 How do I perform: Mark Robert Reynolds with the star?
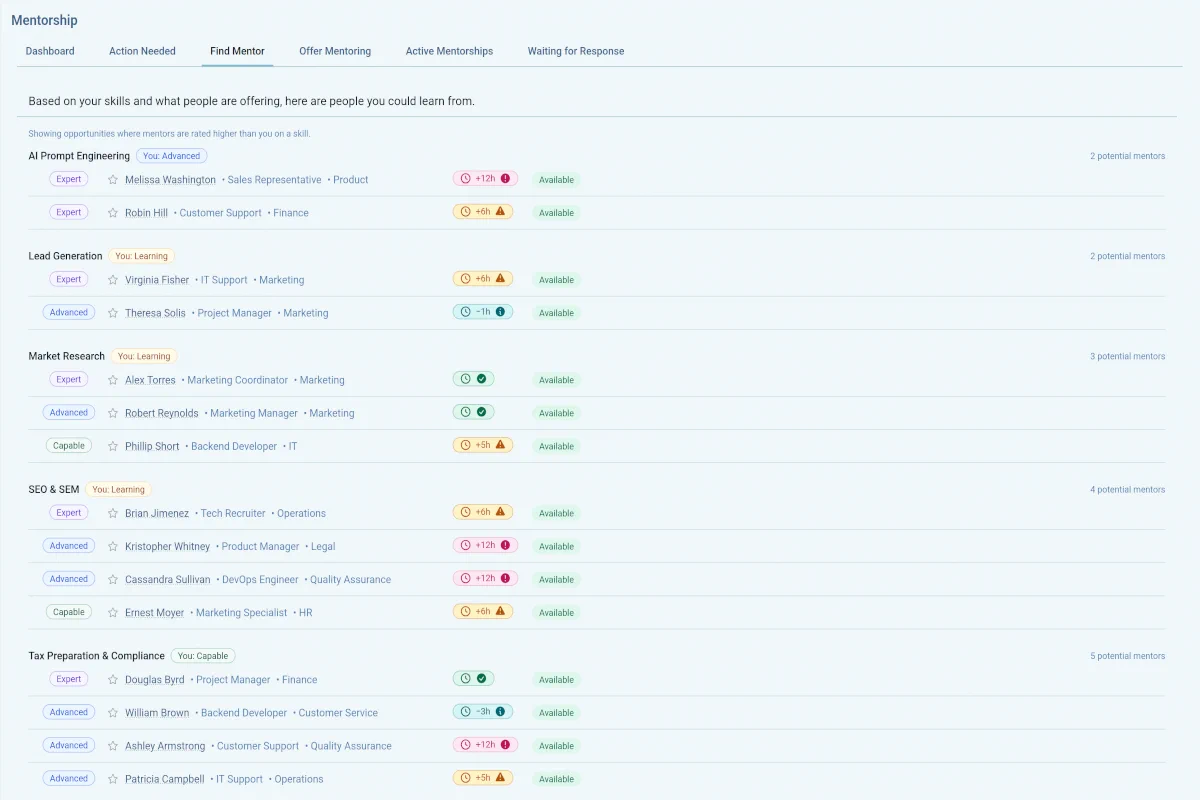(113, 413)
